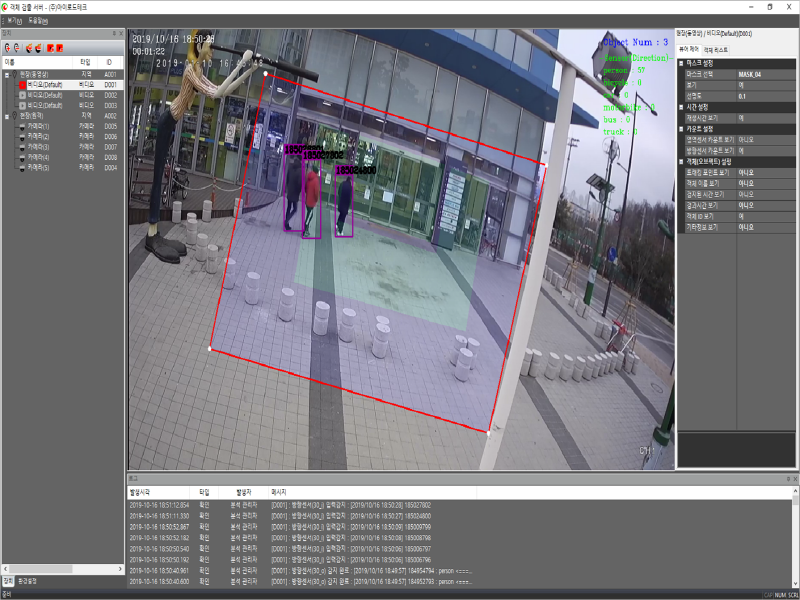Viewport: 800px width, 600px height.
Task: Select the red video icon for device D001
Action: tap(22, 85)
